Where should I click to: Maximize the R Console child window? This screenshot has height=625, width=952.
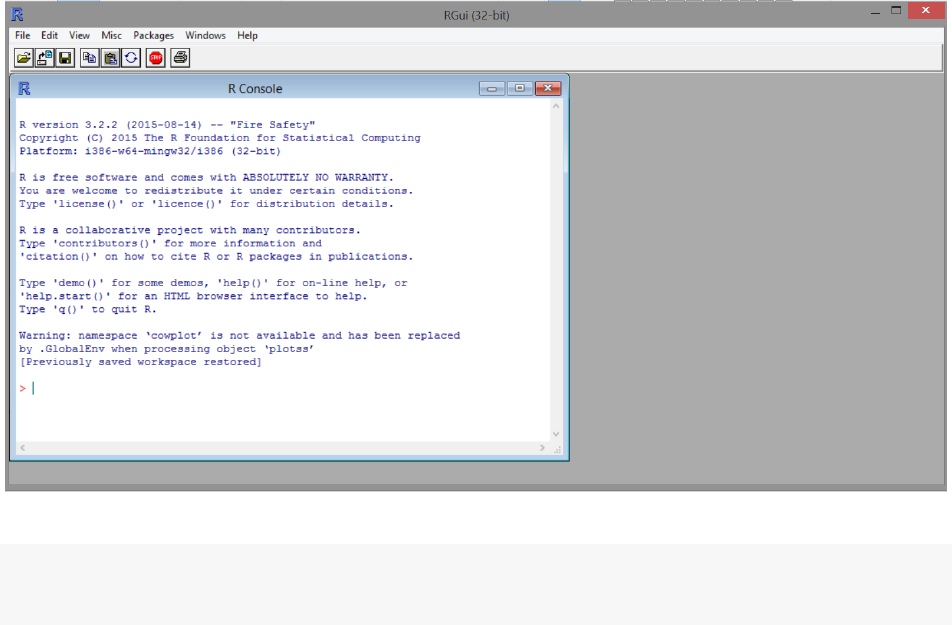[520, 89]
